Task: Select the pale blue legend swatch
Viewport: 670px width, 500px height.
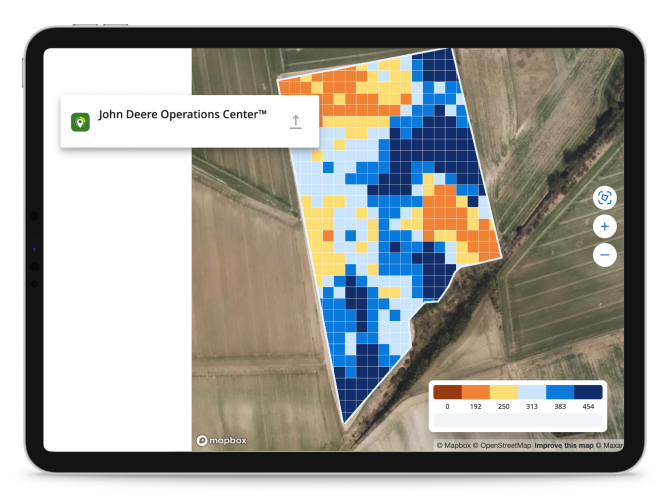Action: click(x=532, y=392)
